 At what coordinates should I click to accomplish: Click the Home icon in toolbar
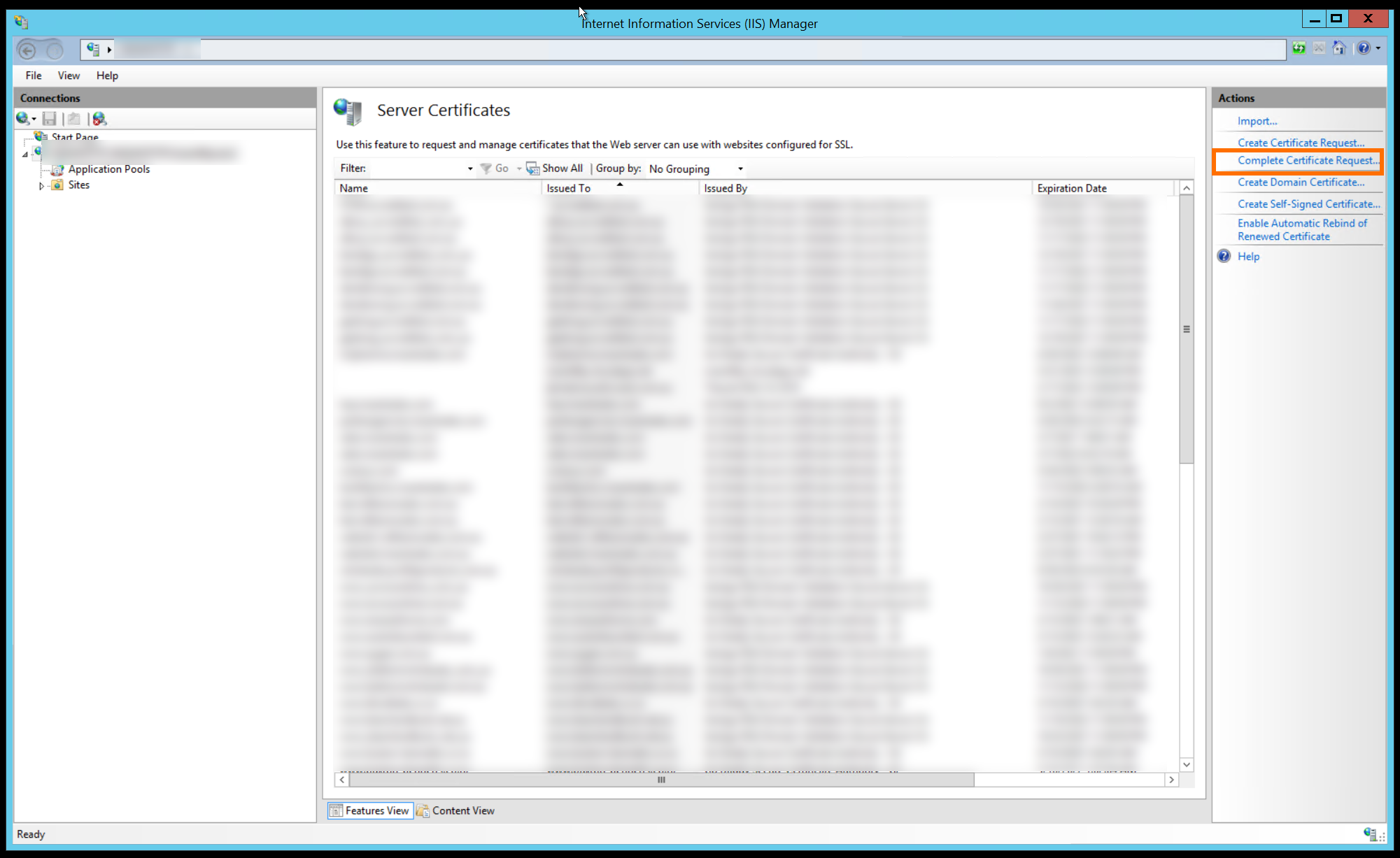[x=1339, y=48]
